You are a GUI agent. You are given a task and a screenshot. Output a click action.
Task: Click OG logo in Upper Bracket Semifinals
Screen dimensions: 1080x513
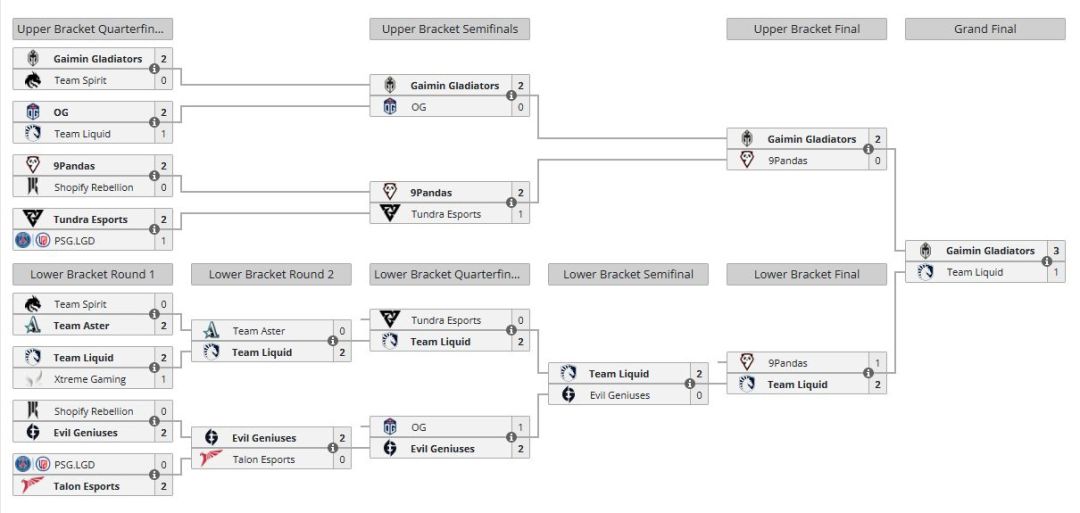pyautogui.click(x=390, y=107)
